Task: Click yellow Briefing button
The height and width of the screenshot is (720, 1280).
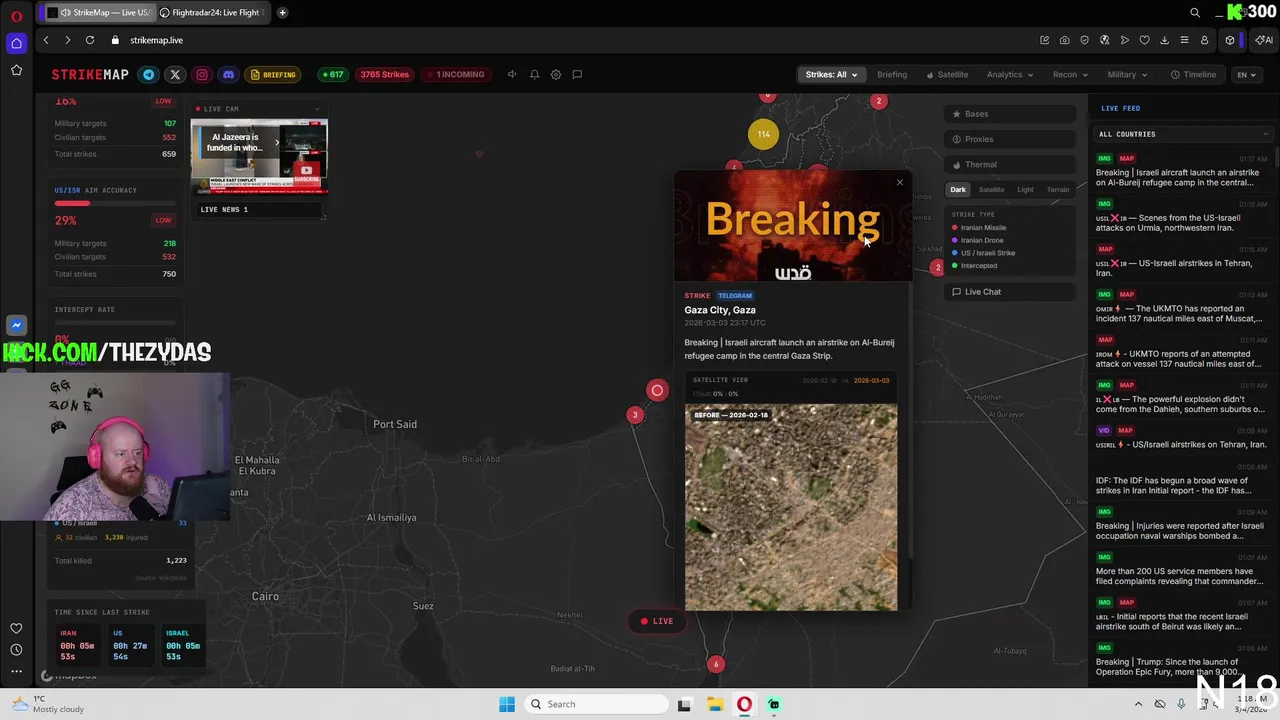Action: point(273,74)
